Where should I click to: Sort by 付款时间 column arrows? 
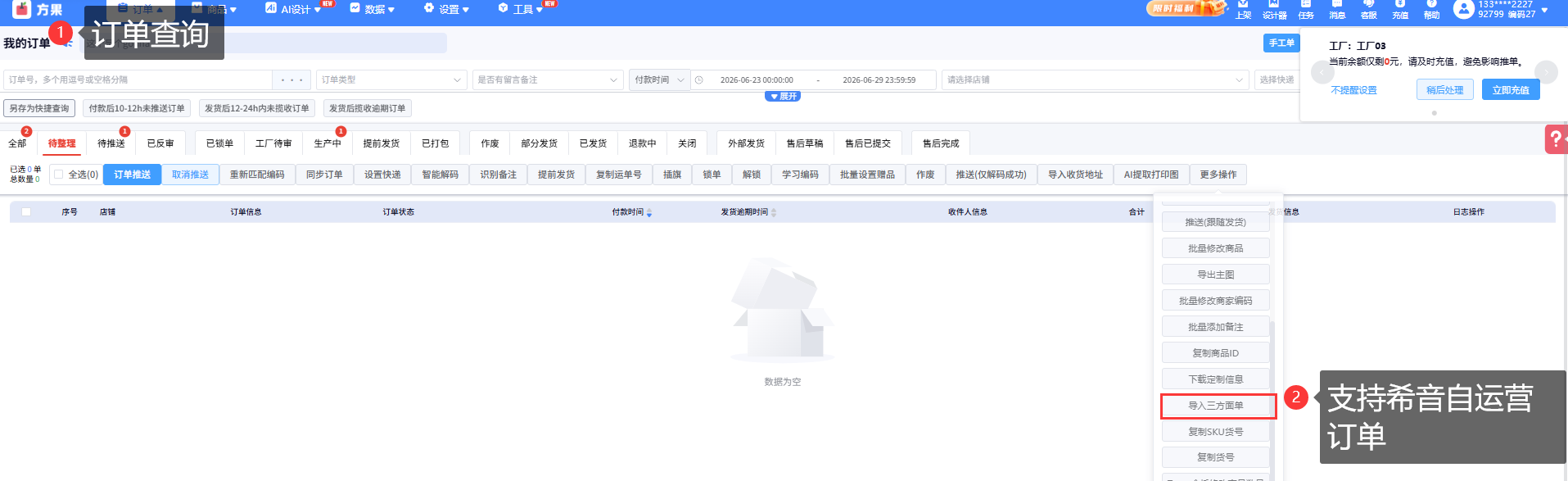(x=649, y=212)
